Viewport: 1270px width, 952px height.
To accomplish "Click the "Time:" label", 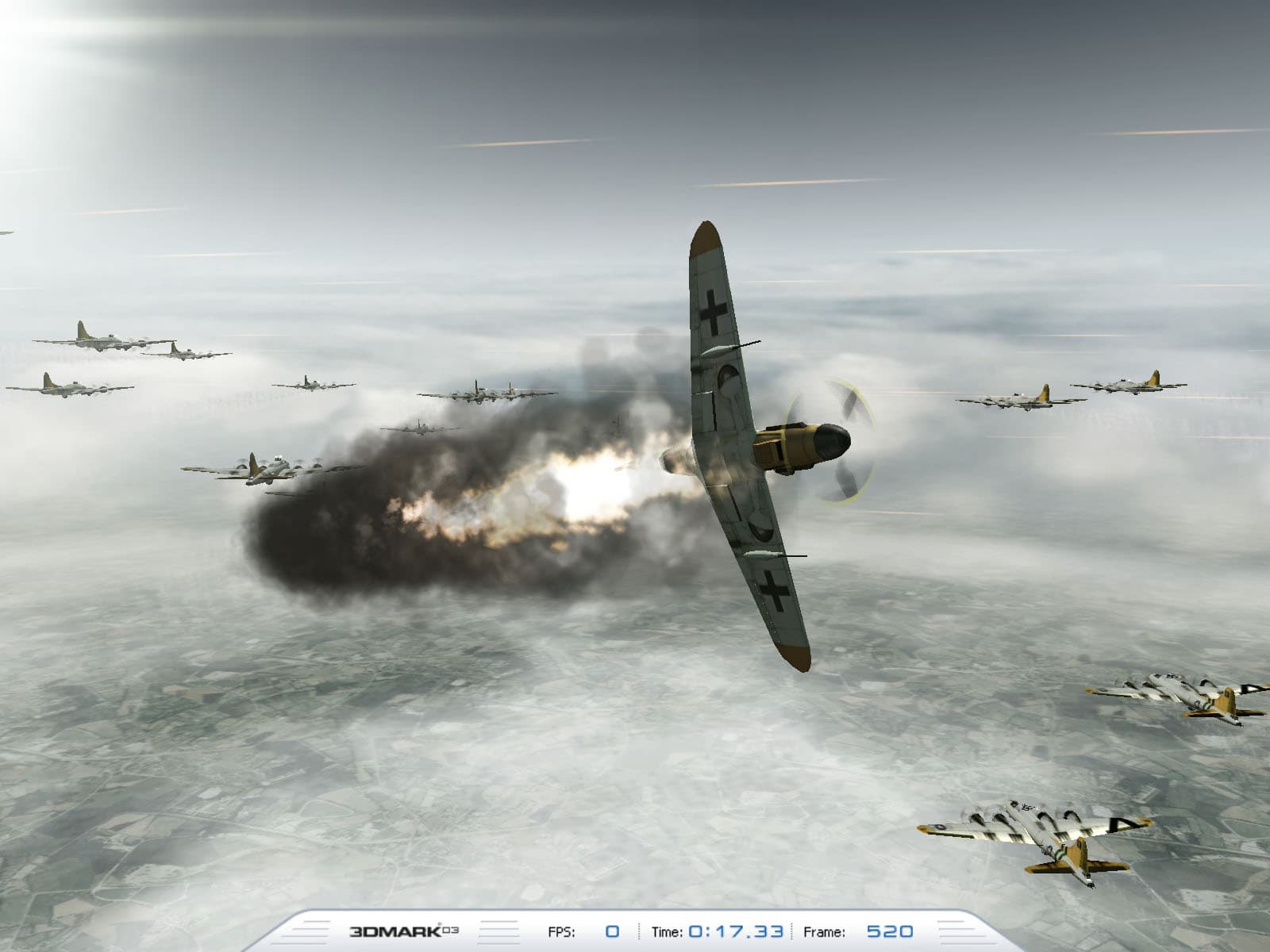I will (668, 931).
